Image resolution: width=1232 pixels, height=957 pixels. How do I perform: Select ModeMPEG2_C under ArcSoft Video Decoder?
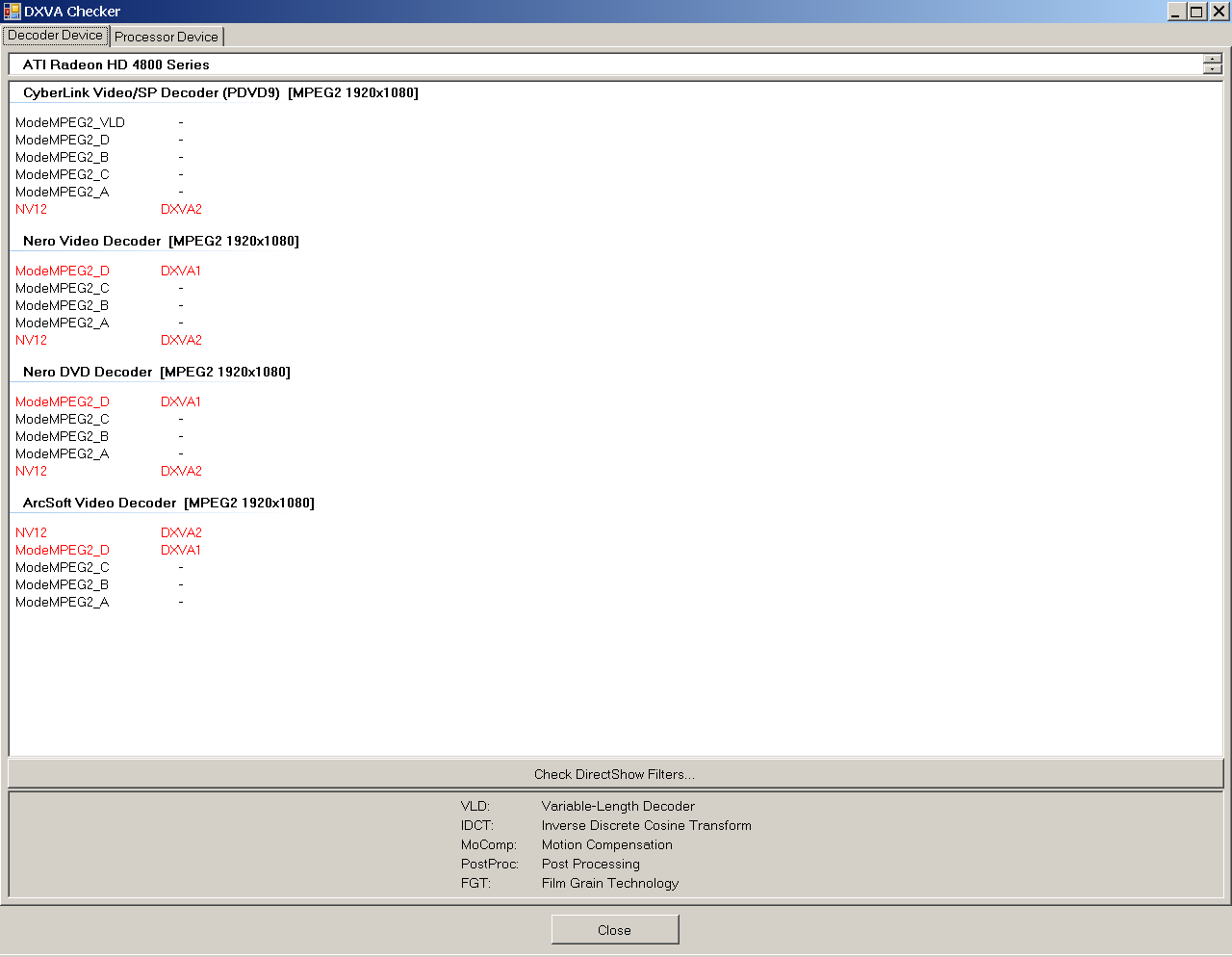tap(63, 568)
